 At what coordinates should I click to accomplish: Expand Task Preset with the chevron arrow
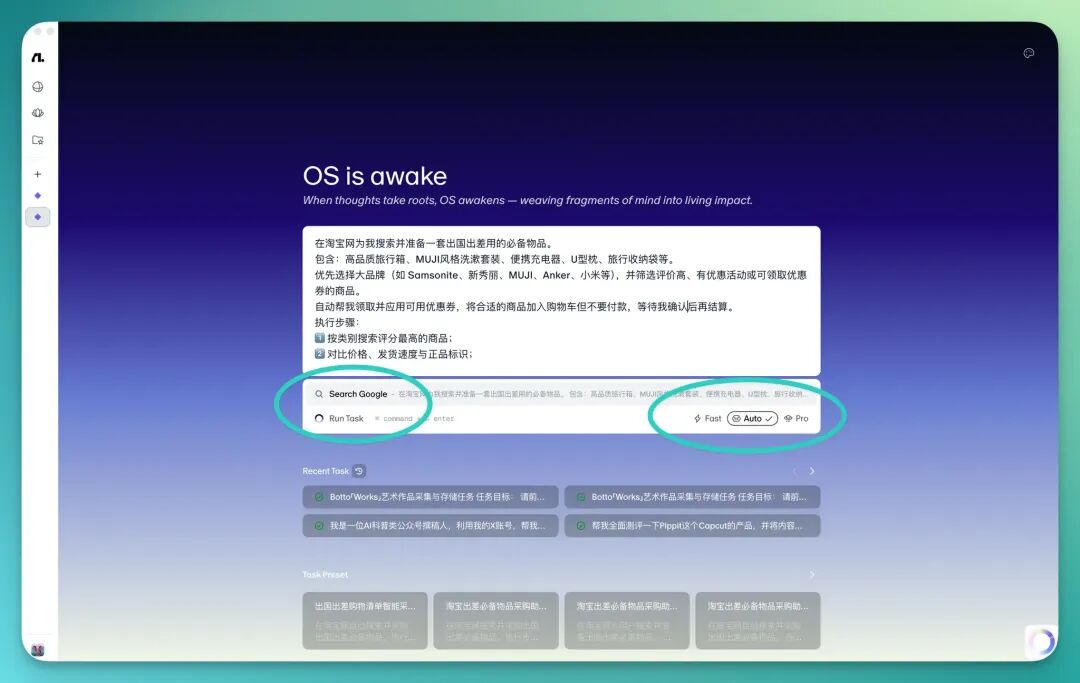coord(812,575)
